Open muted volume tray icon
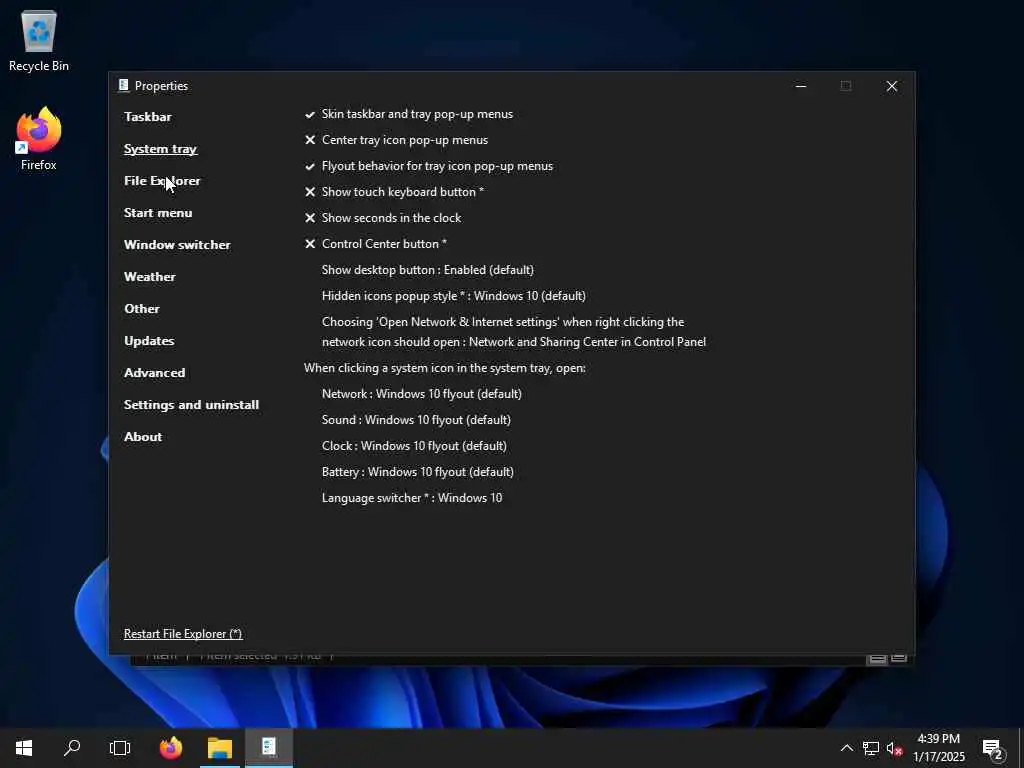The image size is (1024, 768). 894,748
